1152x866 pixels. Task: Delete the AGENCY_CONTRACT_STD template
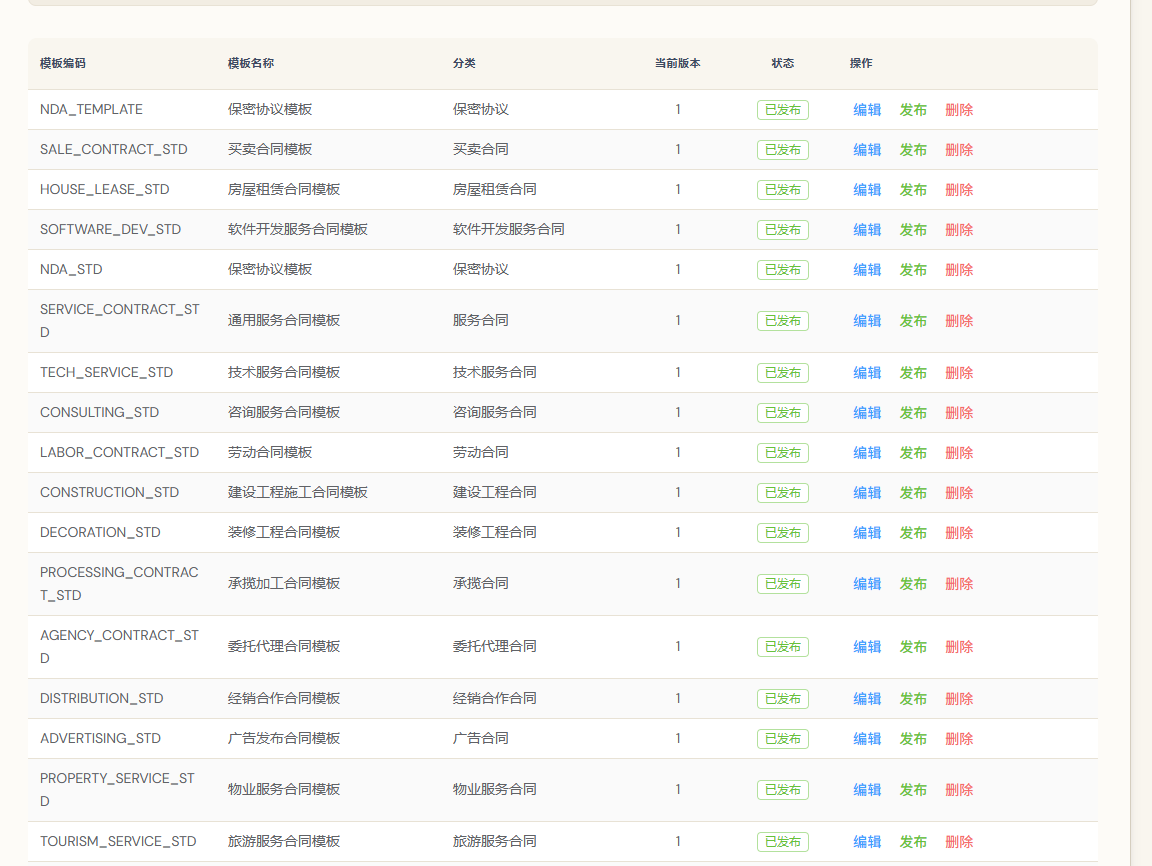(959, 647)
